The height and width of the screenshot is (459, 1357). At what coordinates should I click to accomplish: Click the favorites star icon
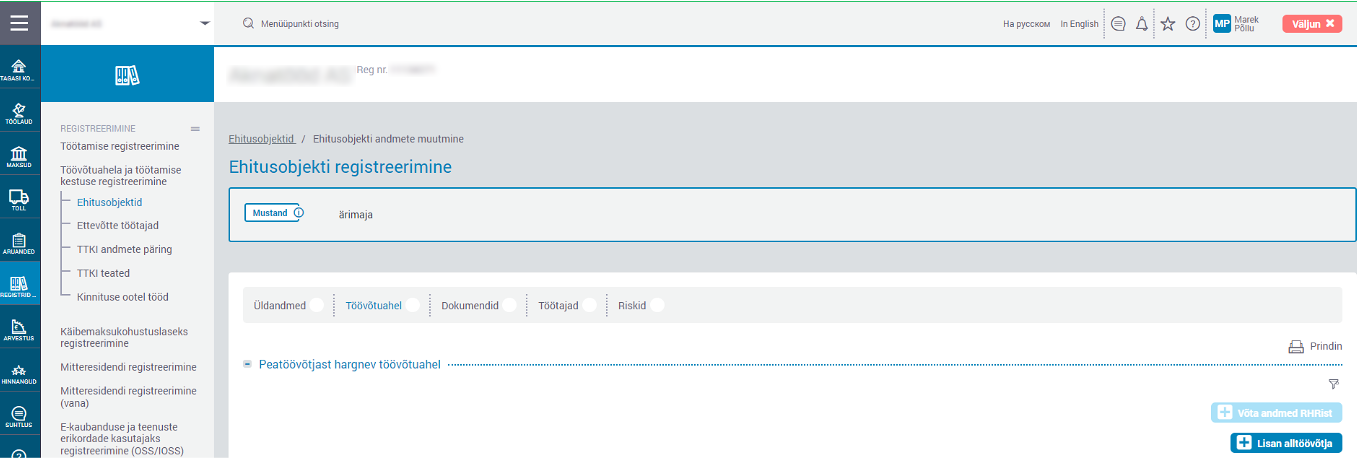tap(1167, 24)
